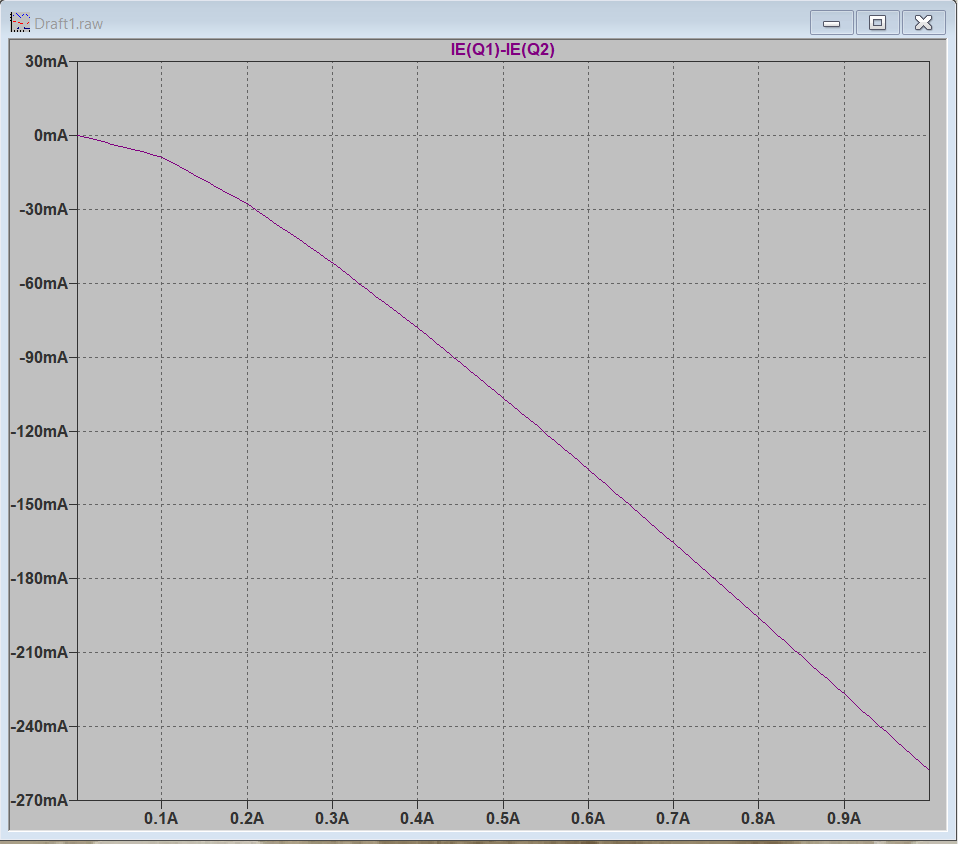Image resolution: width=958 pixels, height=844 pixels.
Task: Click the IE(Q1)-IE(Q2) trace label
Action: pyautogui.click(x=502, y=50)
